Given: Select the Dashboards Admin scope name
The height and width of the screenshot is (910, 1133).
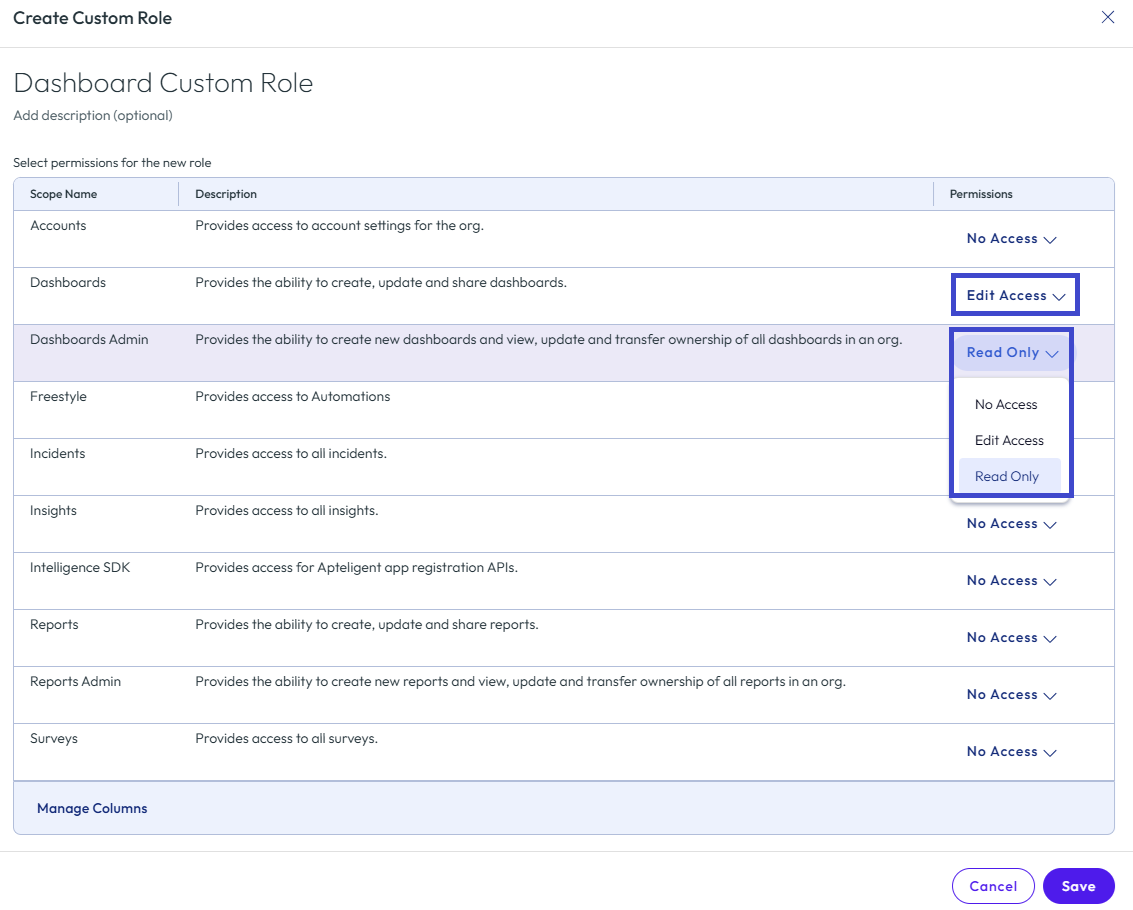Looking at the screenshot, I should click(x=89, y=340).
